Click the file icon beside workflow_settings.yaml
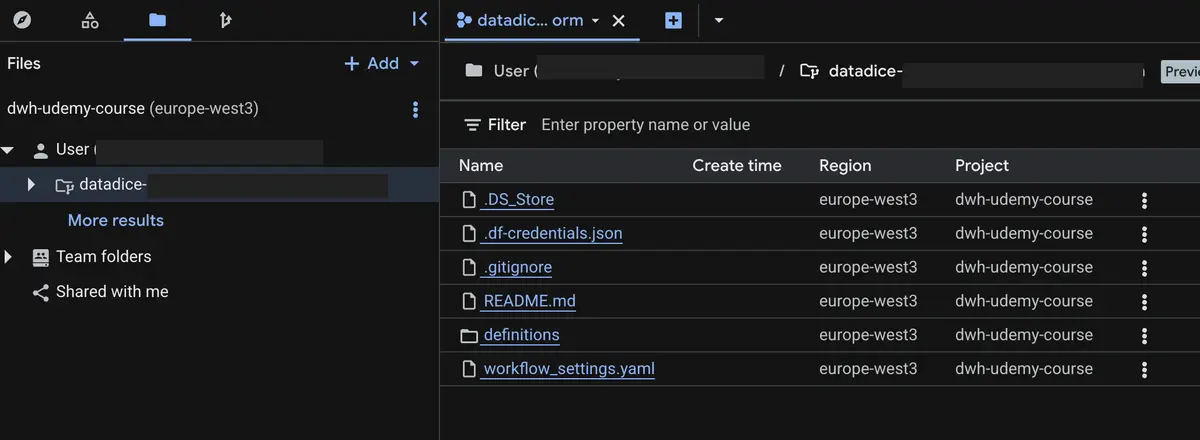 [469, 369]
